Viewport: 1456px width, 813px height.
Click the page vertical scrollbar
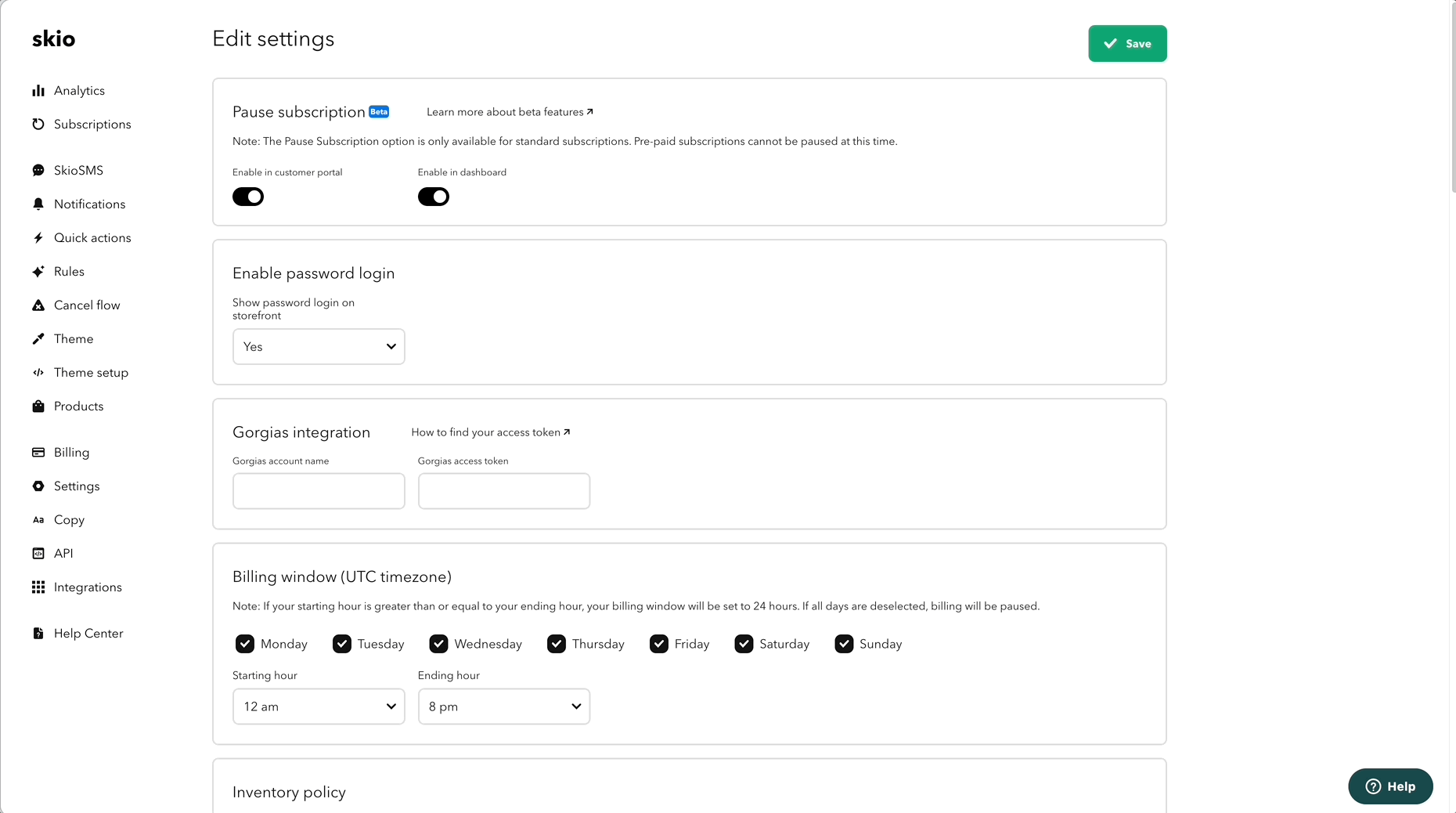point(1453,98)
